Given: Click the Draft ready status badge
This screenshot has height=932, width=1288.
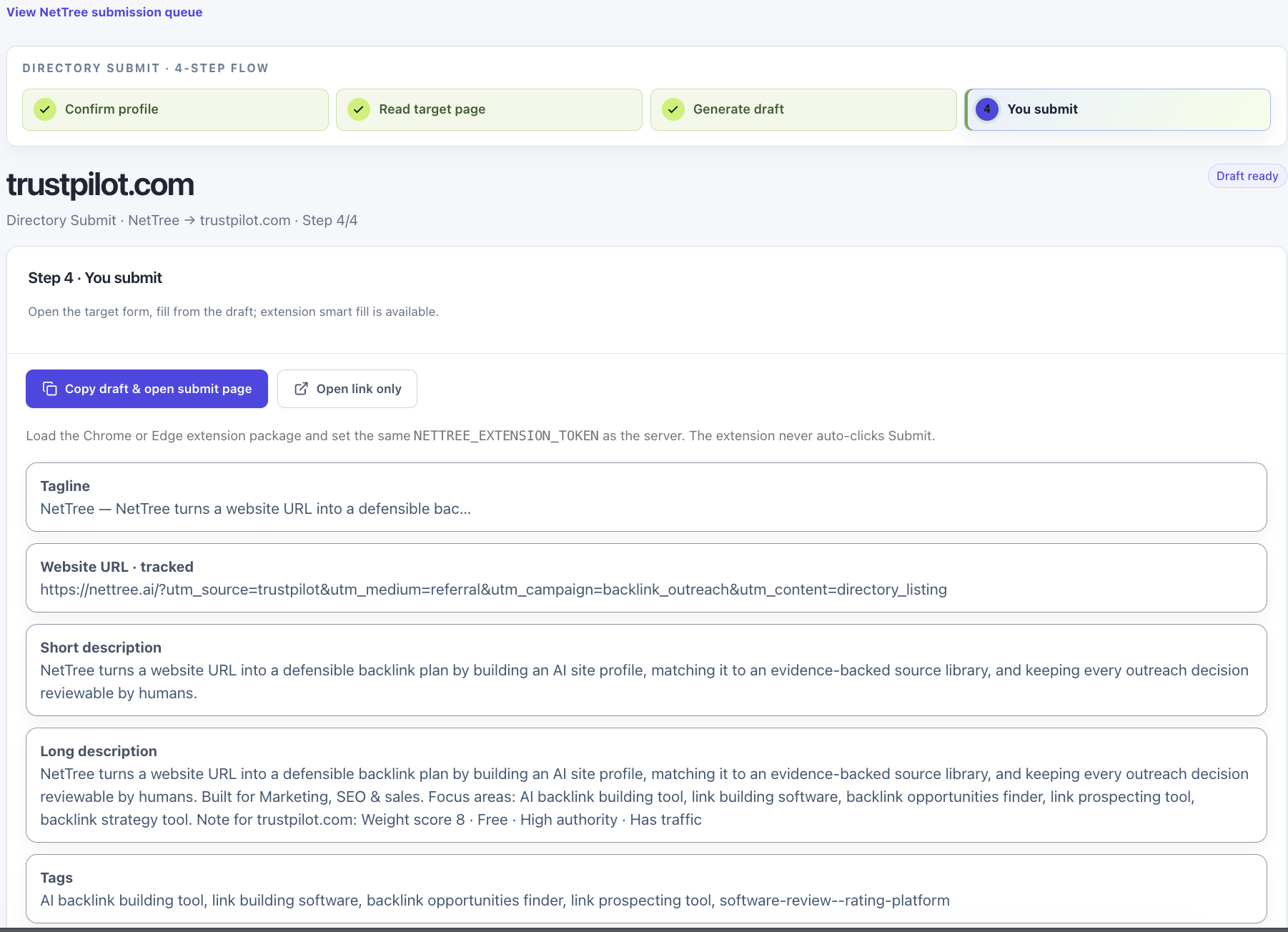Looking at the screenshot, I should click(1247, 176).
